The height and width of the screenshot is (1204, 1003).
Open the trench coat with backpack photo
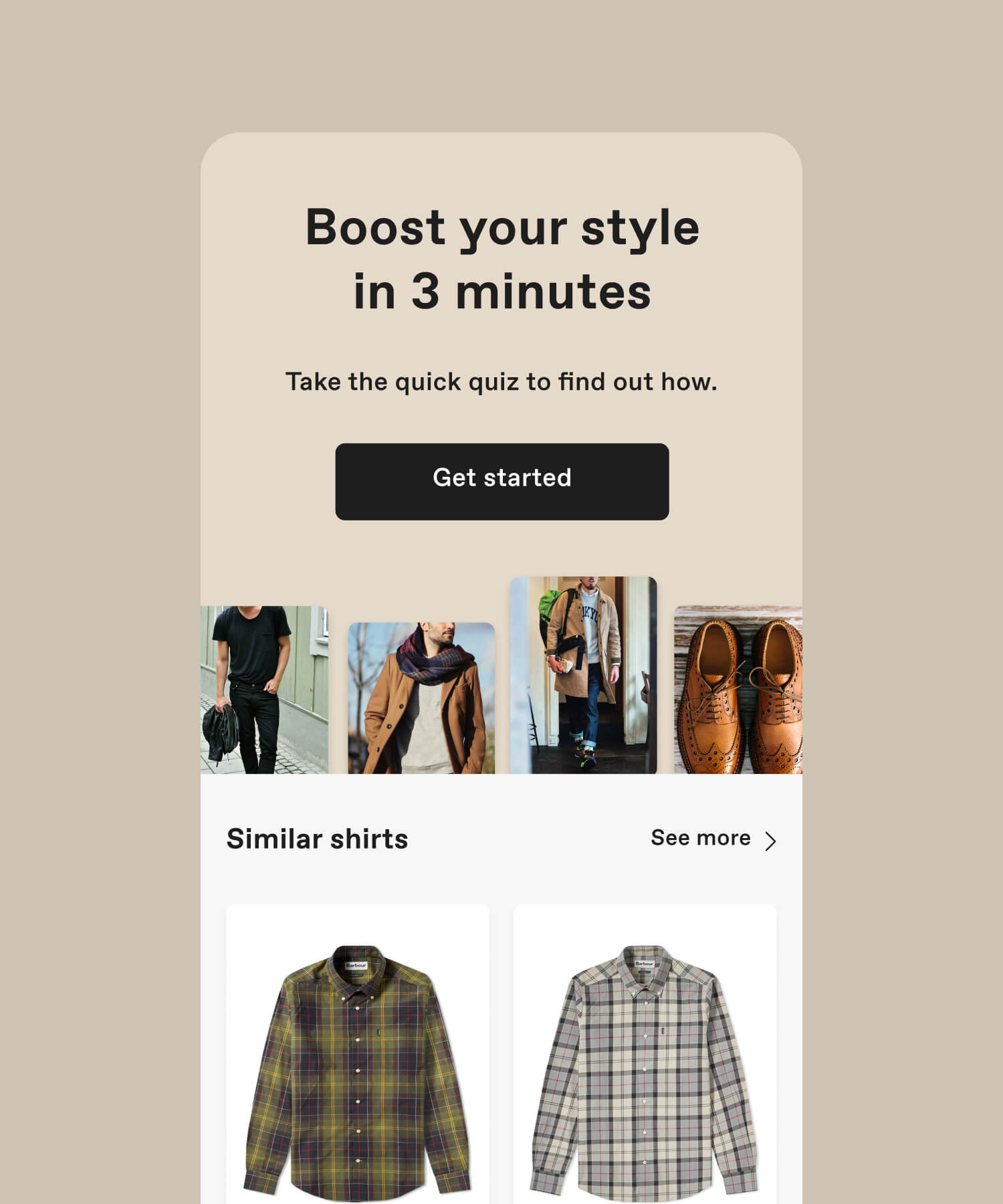pyautogui.click(x=583, y=675)
